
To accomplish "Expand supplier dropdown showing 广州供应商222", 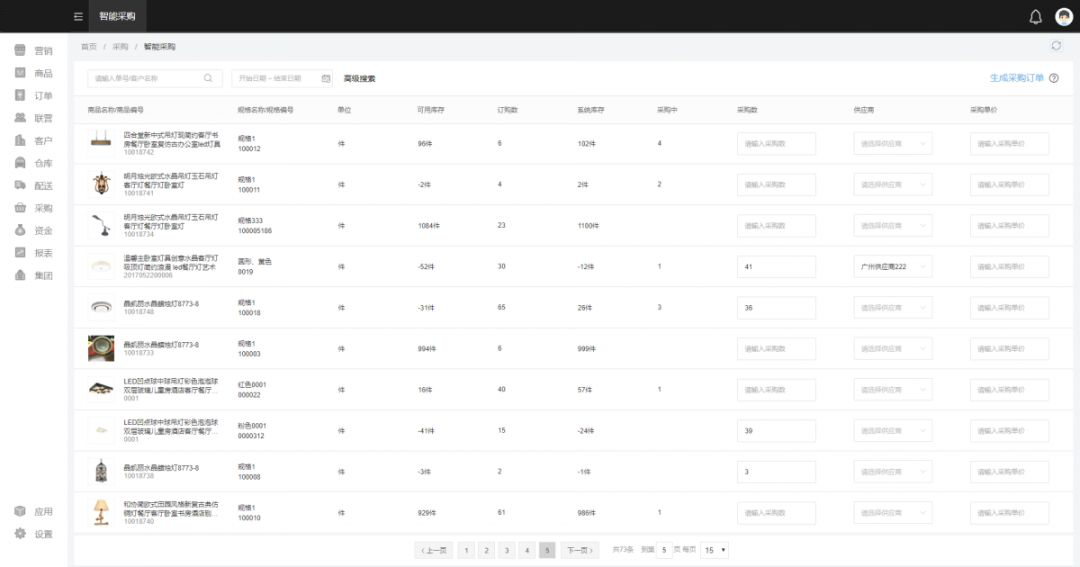I will pyautogui.click(x=892, y=267).
